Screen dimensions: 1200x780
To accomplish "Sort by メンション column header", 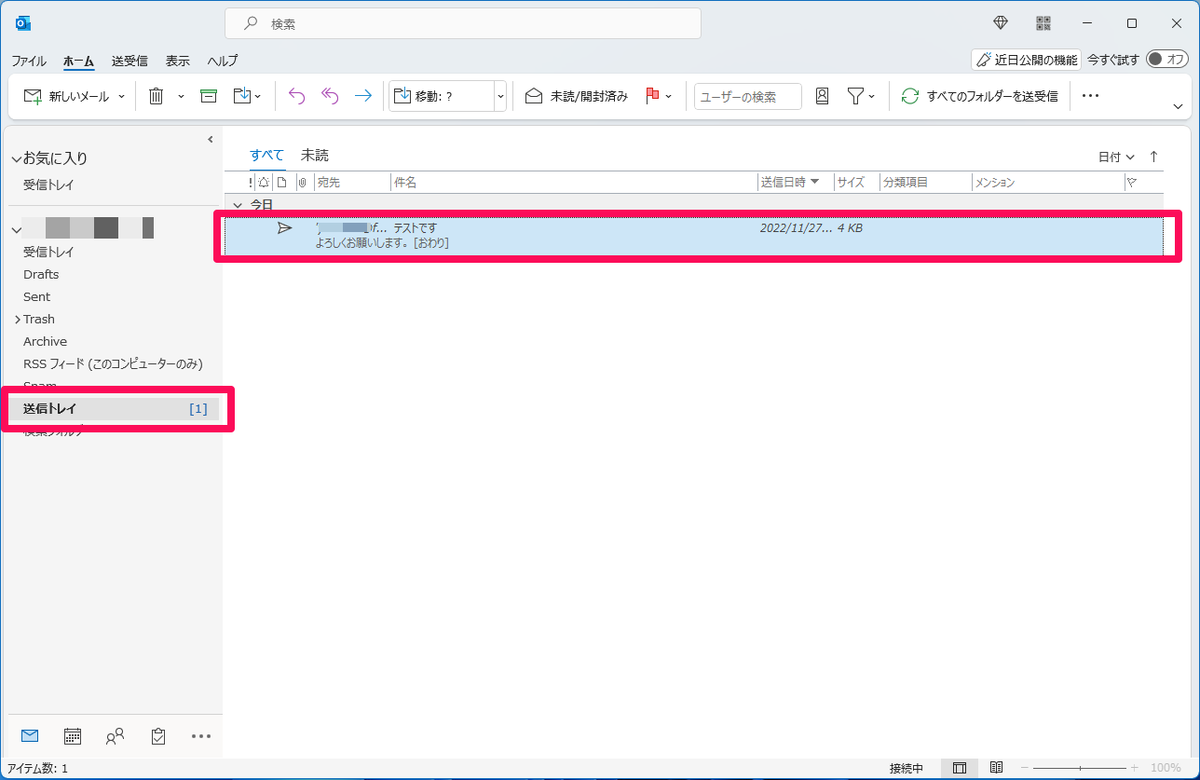I will [x=1047, y=182].
